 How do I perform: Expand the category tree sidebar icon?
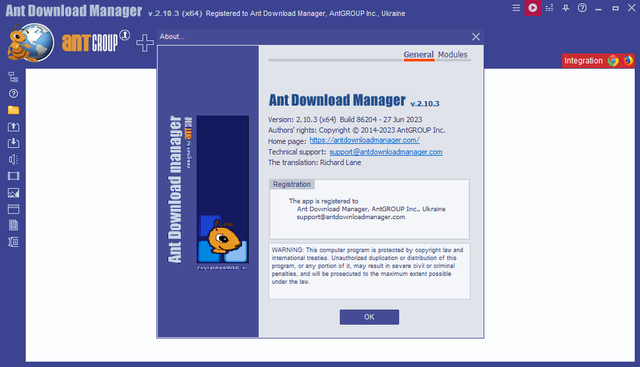(13, 77)
